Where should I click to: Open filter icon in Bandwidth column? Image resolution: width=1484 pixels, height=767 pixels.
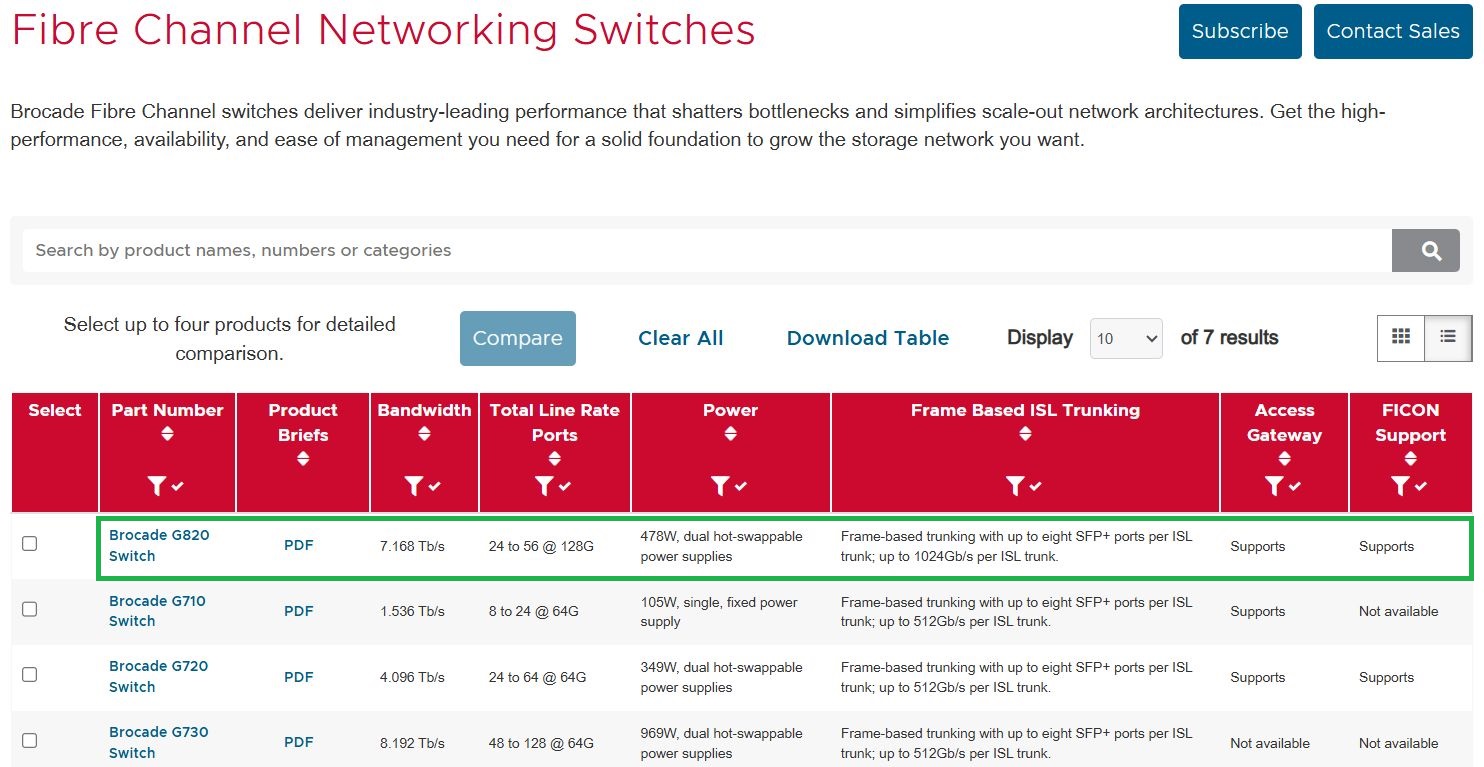pyautogui.click(x=414, y=486)
